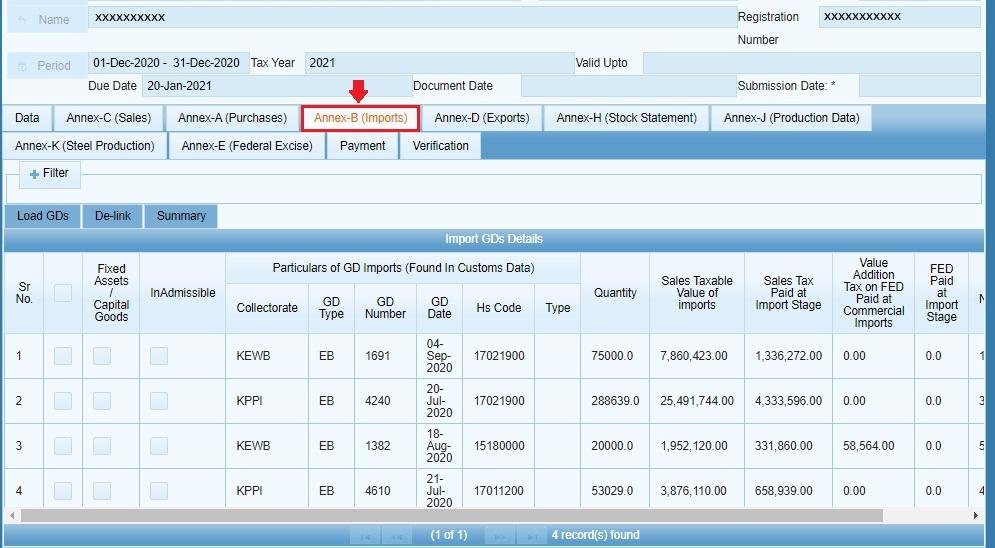The width and height of the screenshot is (995, 548).
Task: Go to Annex-J (Production Data) tab
Action: [791, 118]
